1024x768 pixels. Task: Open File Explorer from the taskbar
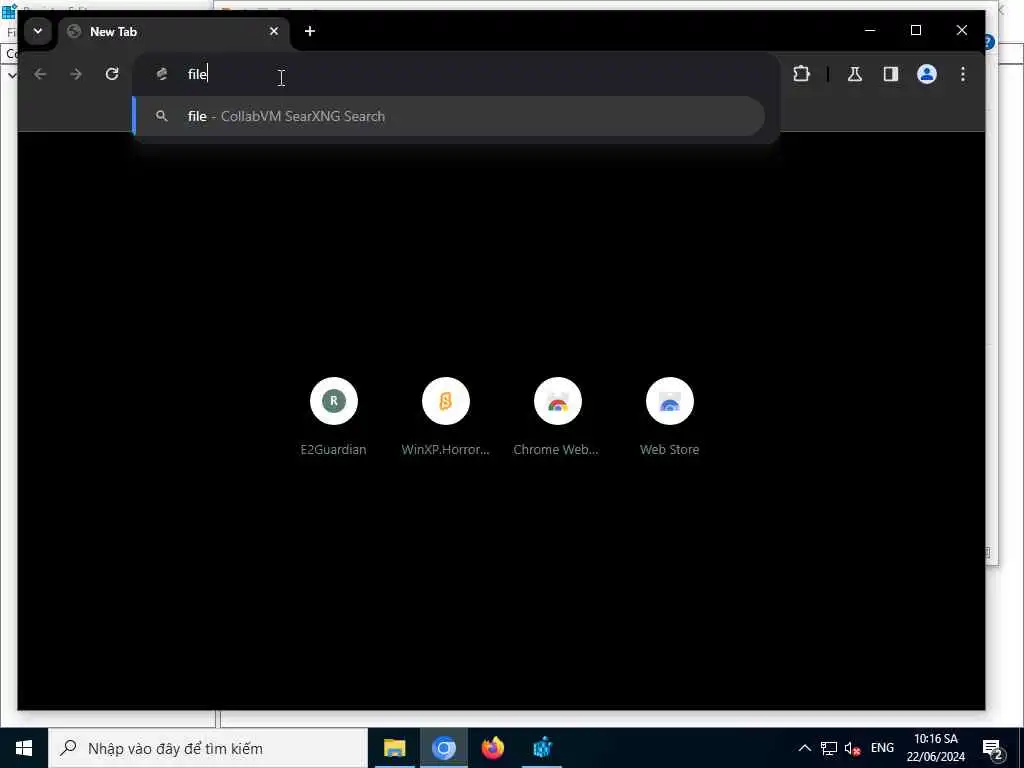pos(394,748)
